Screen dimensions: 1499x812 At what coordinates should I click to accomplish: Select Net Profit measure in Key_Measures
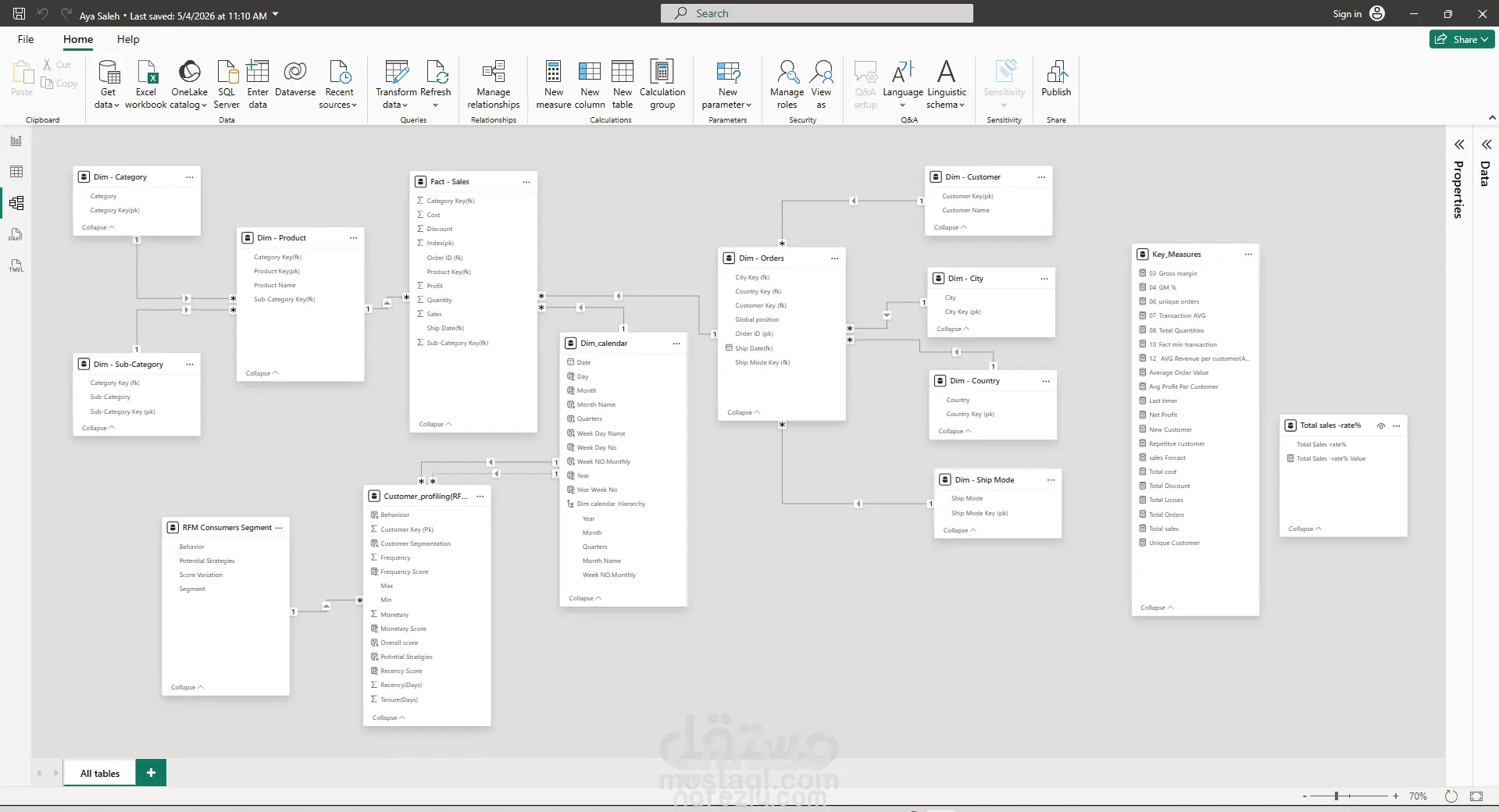point(1163,415)
